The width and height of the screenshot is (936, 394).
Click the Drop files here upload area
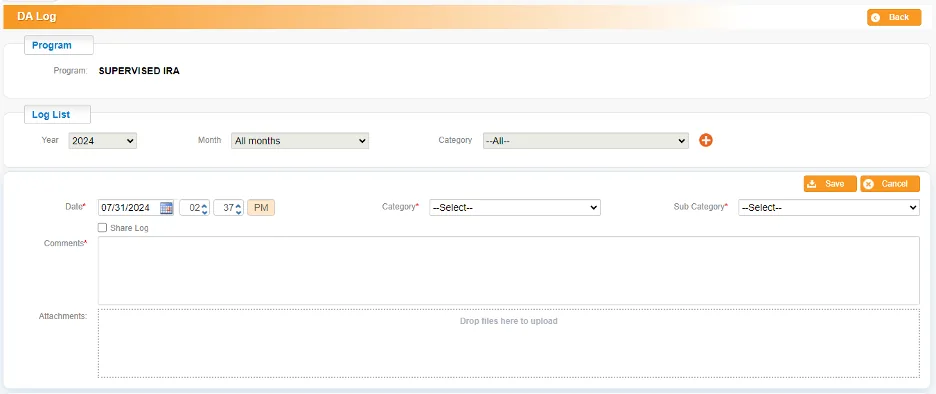(509, 343)
